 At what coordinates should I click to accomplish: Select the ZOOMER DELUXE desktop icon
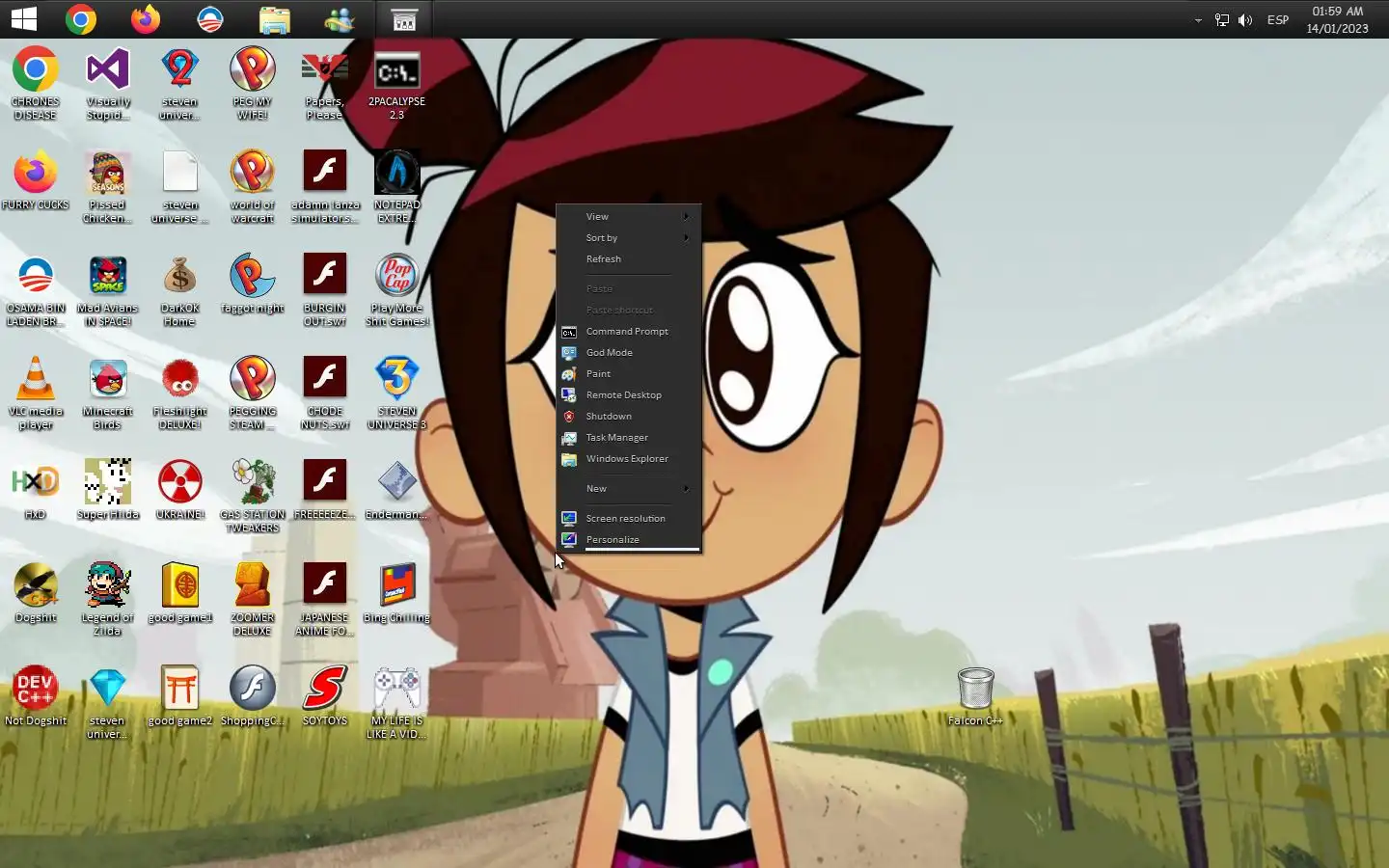point(253,600)
